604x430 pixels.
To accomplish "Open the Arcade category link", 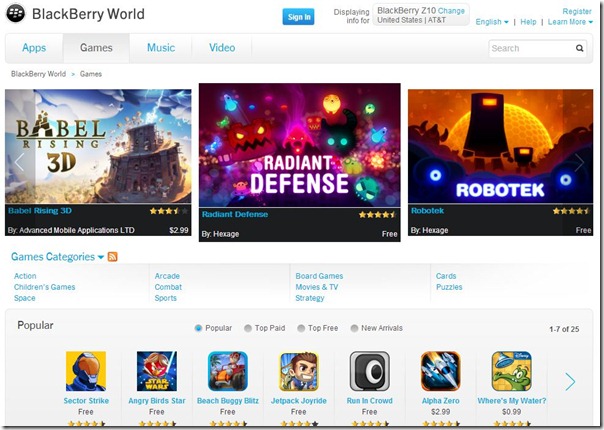I will pyautogui.click(x=167, y=276).
